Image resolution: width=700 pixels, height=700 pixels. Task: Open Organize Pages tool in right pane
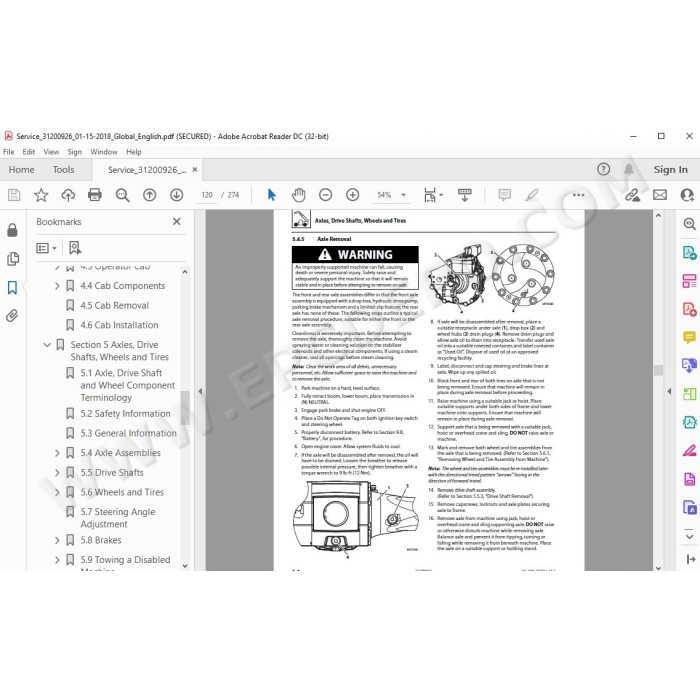(x=690, y=281)
